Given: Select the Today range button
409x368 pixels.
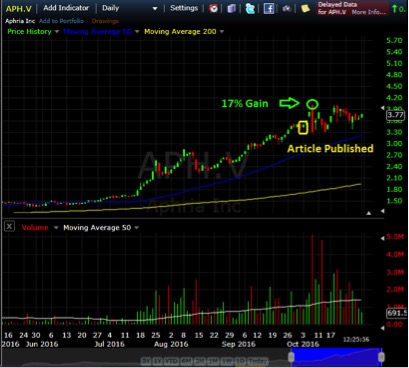Looking at the screenshot, I should click(x=257, y=361).
